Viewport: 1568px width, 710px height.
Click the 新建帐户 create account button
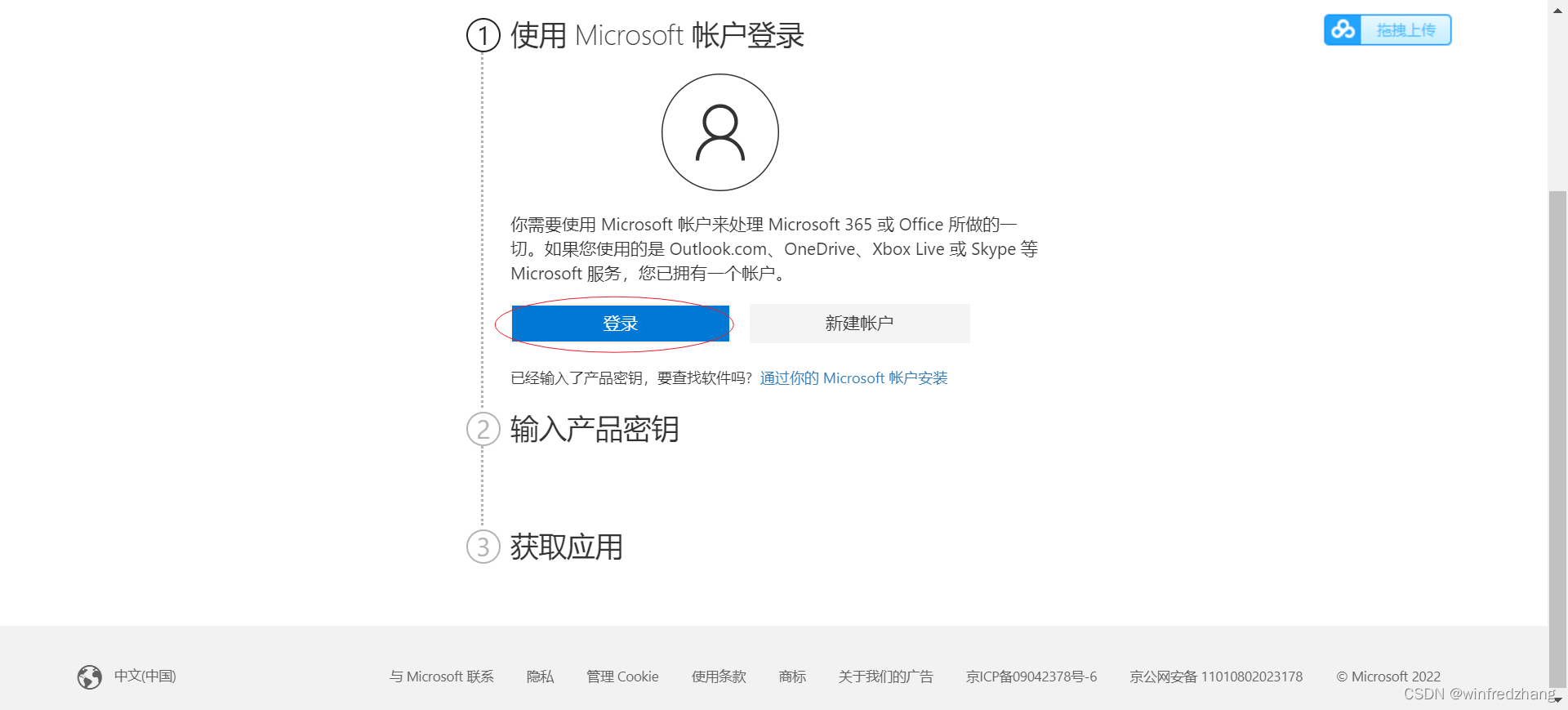click(x=859, y=324)
